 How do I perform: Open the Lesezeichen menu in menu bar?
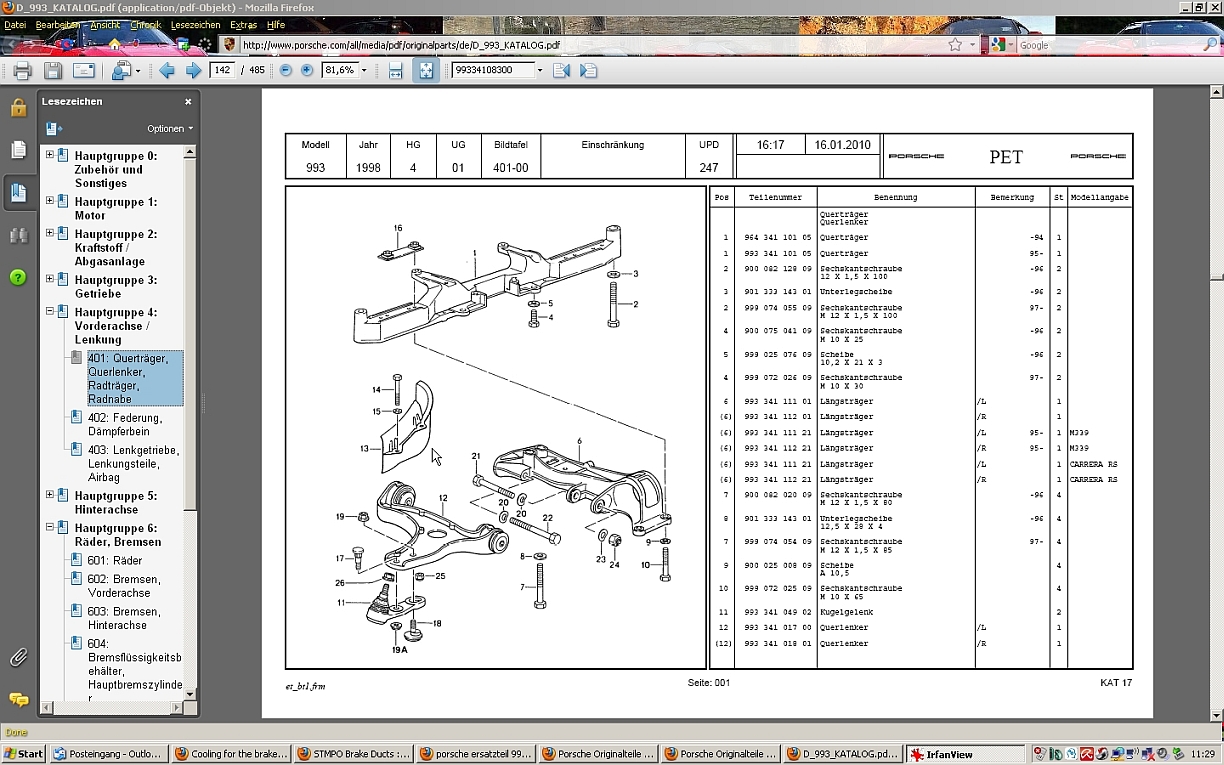point(196,24)
